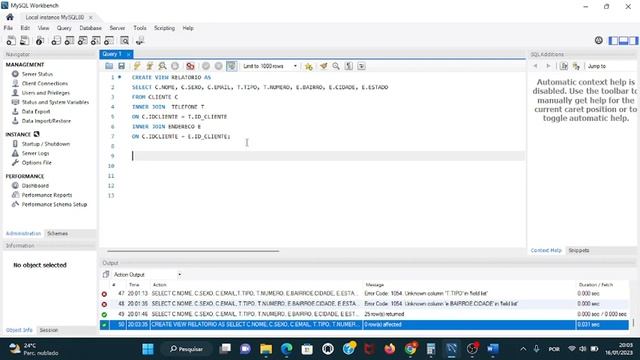The height and width of the screenshot is (360, 640).
Task: Open the Action Output dropdown
Action: (x=147, y=275)
